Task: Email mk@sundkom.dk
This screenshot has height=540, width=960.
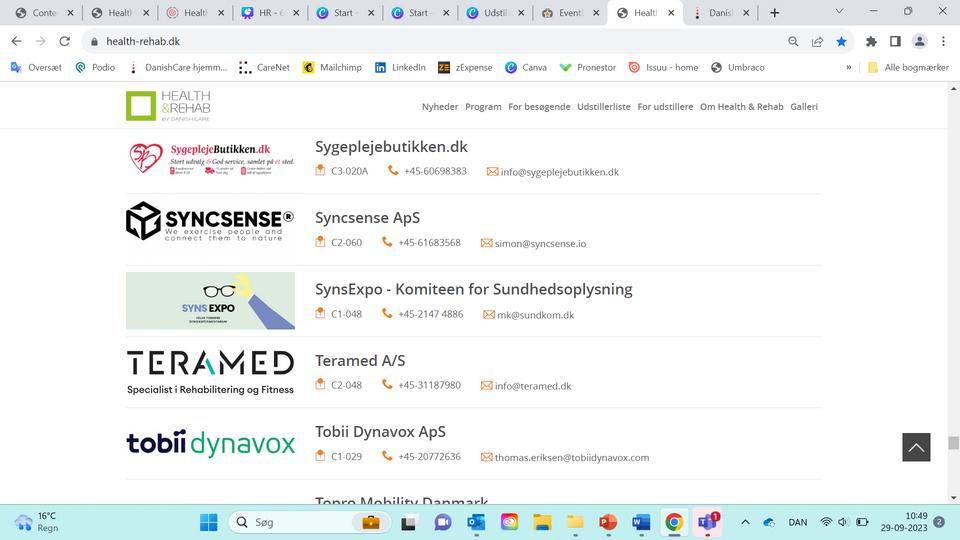Action: [x=536, y=315]
